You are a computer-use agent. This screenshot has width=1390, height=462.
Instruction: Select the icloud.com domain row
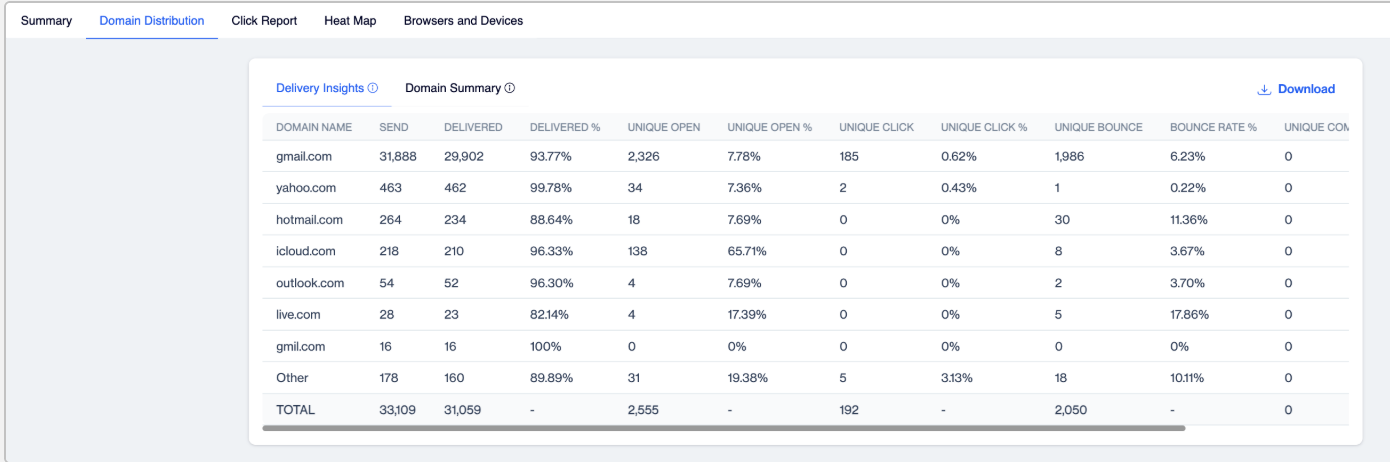(806, 251)
